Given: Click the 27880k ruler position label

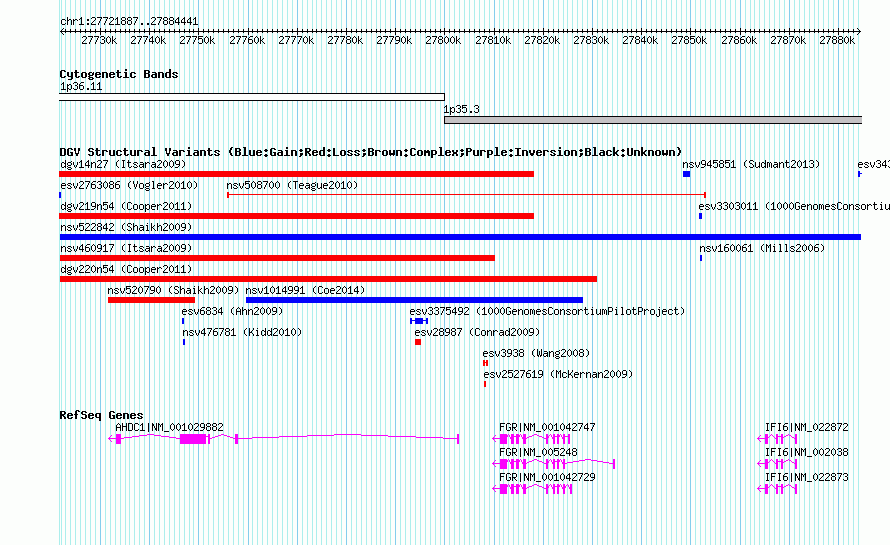Looking at the screenshot, I should click(837, 40).
